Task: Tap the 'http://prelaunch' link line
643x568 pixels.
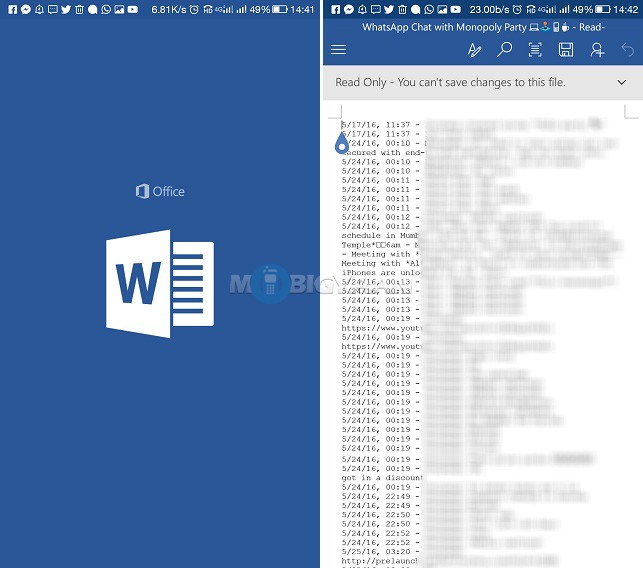Action: [379, 561]
